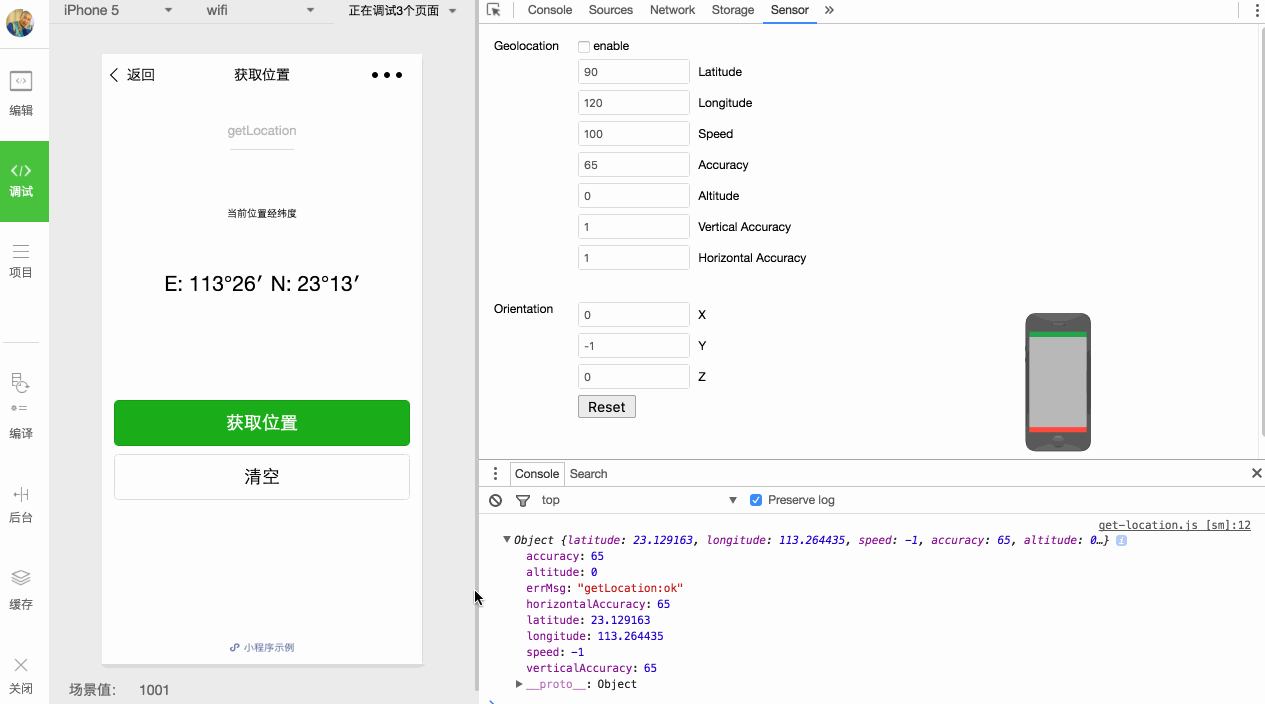
Task: Toggle the Preserve log checkbox
Action: coord(756,500)
